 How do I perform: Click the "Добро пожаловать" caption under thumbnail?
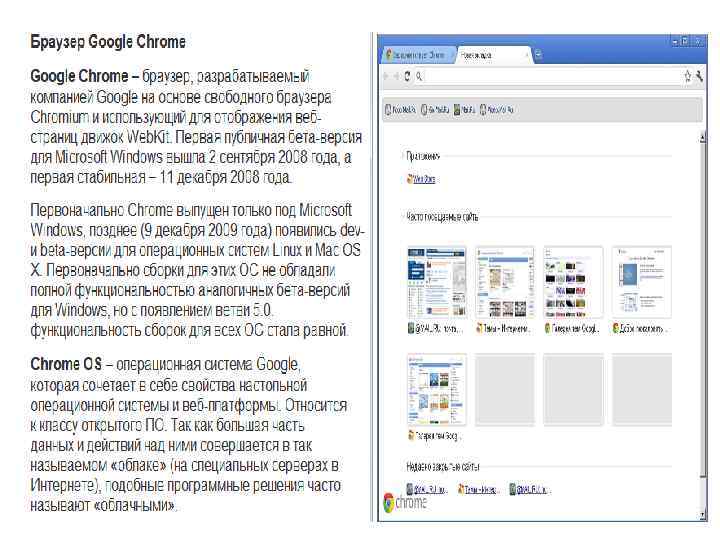pyautogui.click(x=641, y=329)
